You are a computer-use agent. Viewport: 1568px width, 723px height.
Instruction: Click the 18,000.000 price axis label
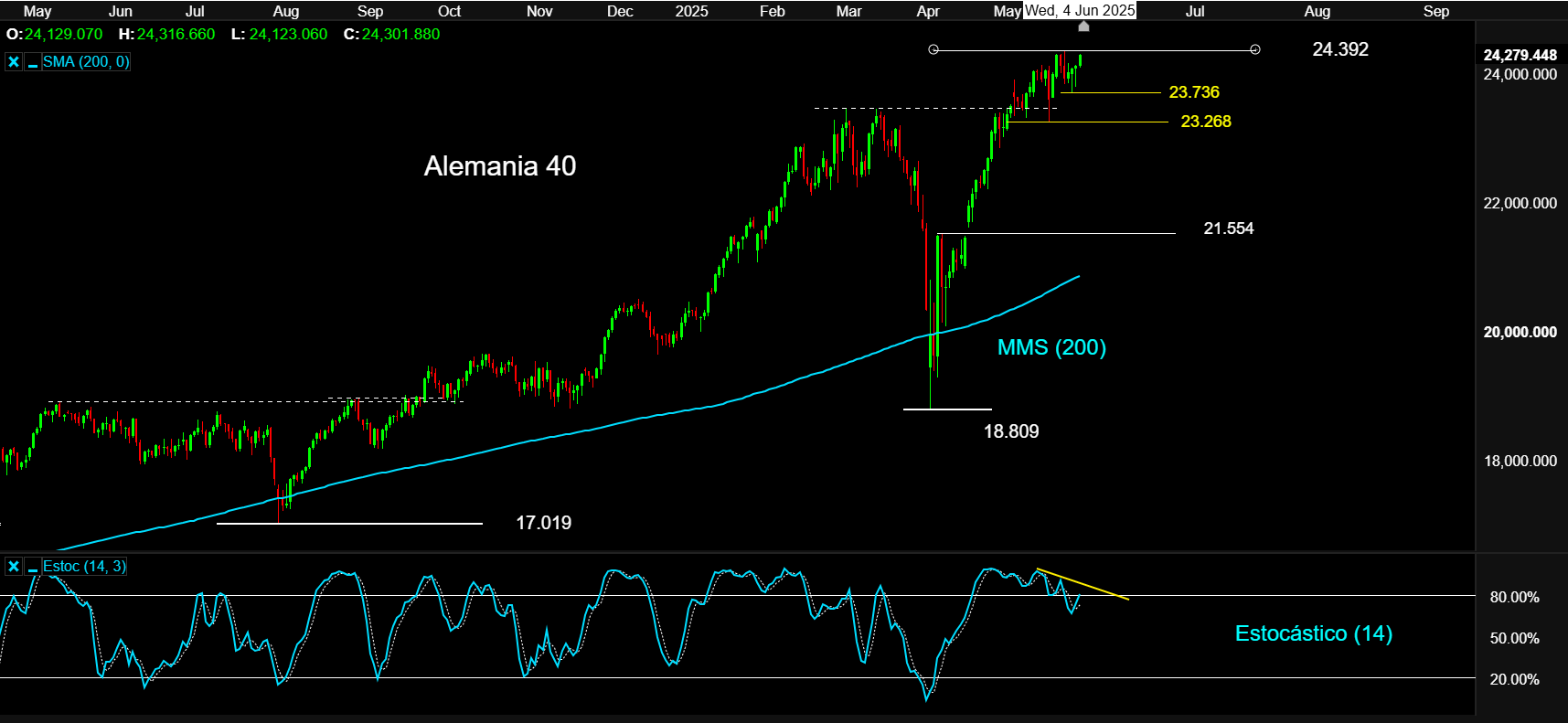tap(1520, 461)
